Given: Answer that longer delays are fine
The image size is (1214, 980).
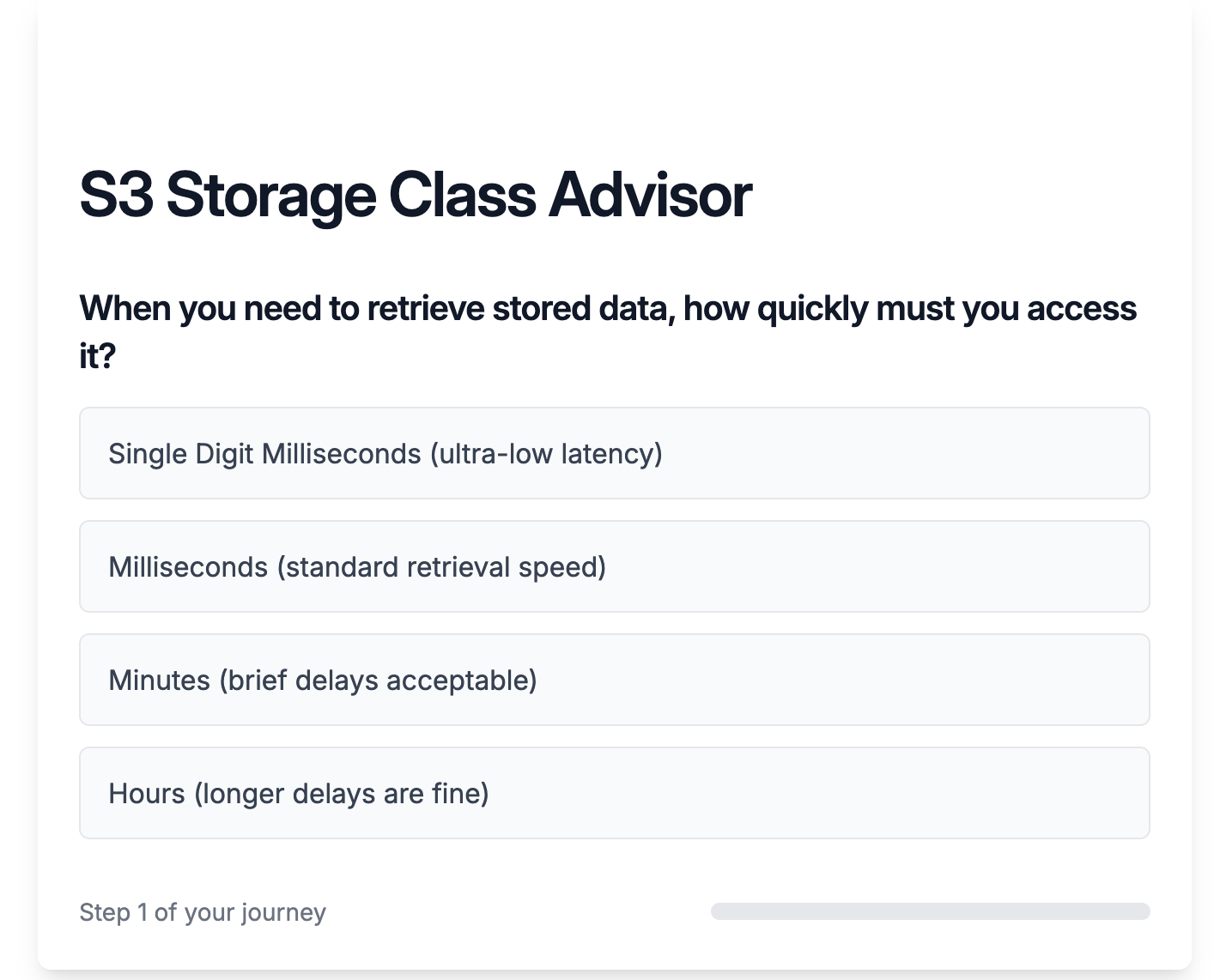Looking at the screenshot, I should 615,793.
